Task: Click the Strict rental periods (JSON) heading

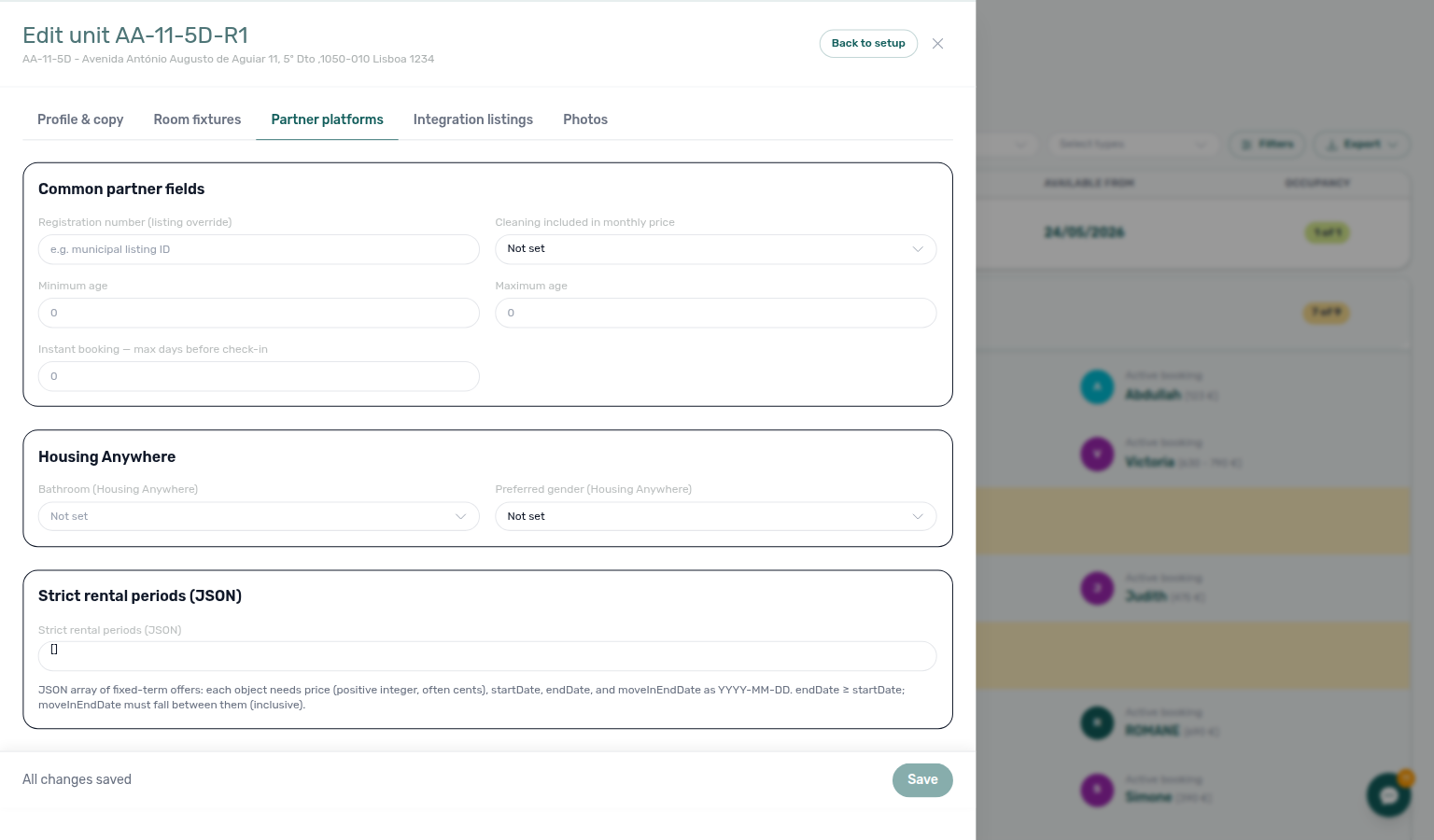Action: [x=140, y=596]
